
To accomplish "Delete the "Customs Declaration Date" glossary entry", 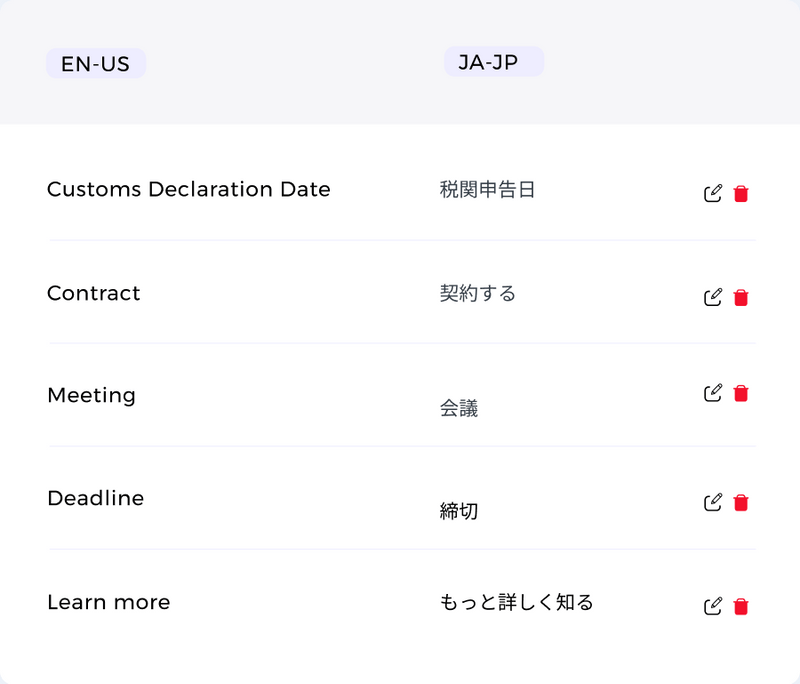I will click(740, 193).
